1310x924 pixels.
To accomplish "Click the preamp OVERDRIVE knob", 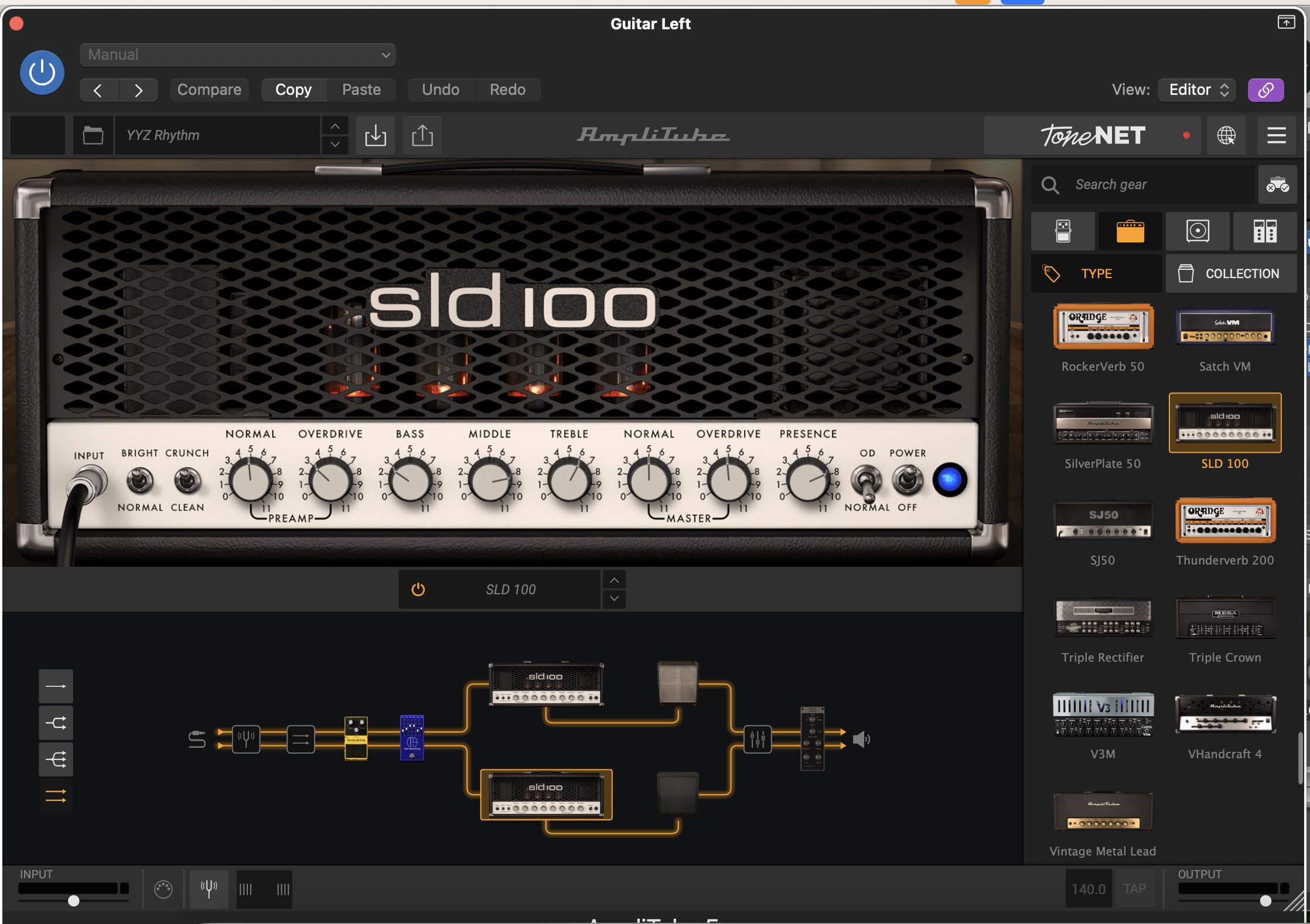I will (330, 480).
